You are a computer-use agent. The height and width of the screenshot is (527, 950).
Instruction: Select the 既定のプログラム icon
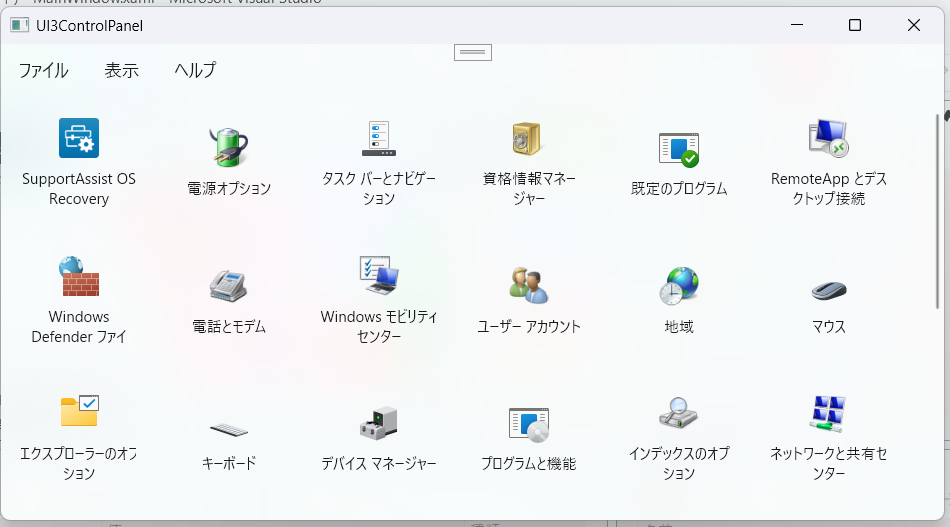click(x=678, y=148)
